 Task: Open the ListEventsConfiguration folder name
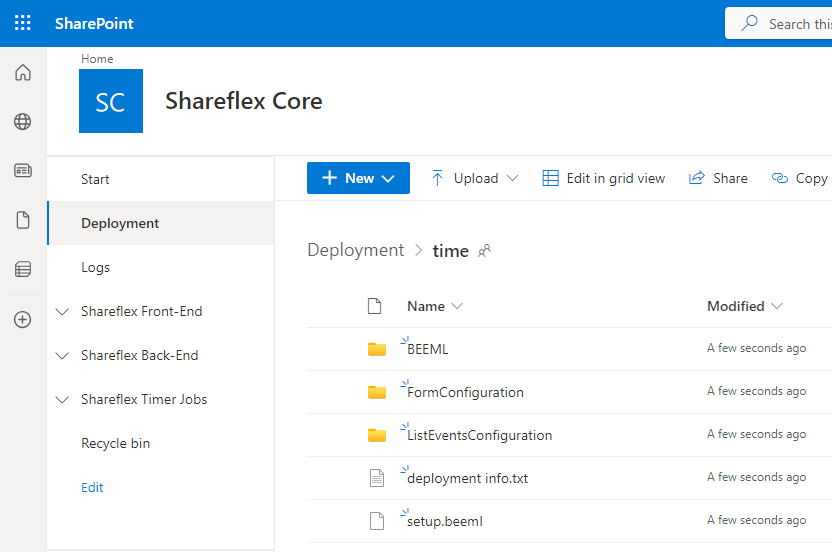coord(480,435)
